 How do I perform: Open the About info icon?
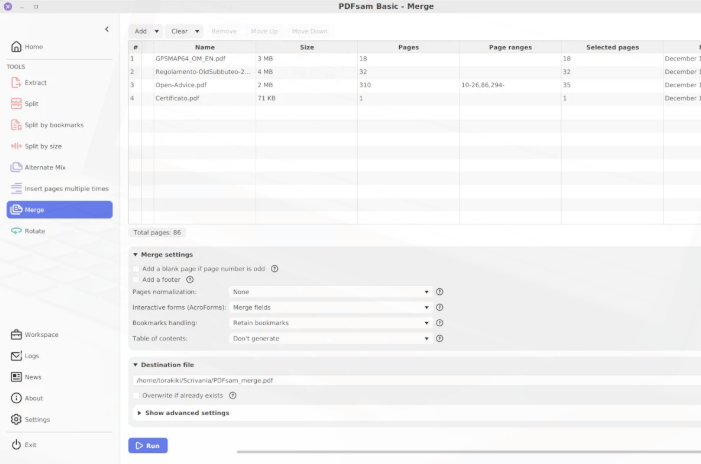click(16, 398)
